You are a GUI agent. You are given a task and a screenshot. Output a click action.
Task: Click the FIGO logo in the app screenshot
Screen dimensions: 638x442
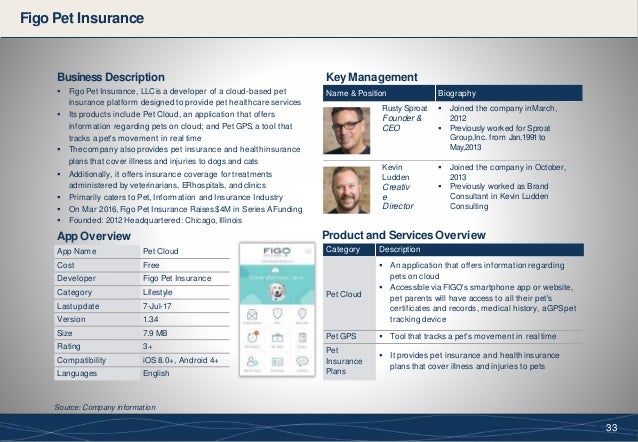pos(277,251)
